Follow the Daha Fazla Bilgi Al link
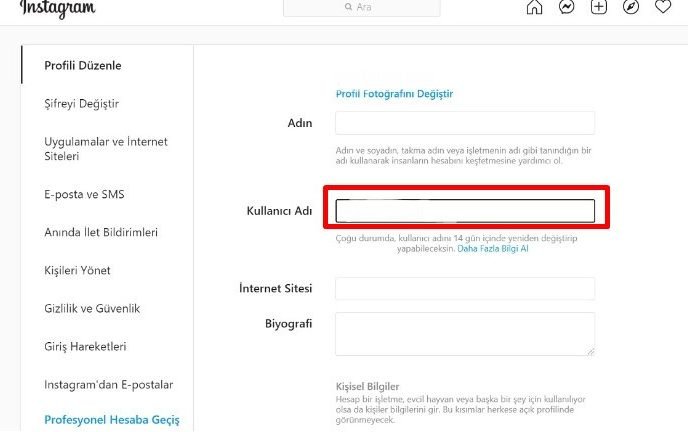Screen dimensions: 688x432 (x=493, y=249)
